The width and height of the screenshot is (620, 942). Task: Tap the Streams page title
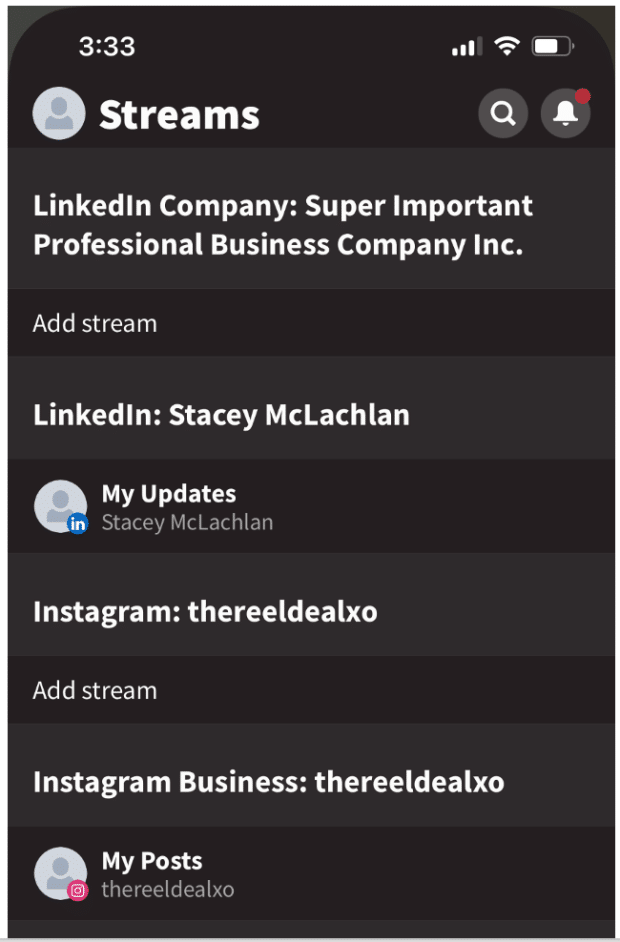click(179, 115)
